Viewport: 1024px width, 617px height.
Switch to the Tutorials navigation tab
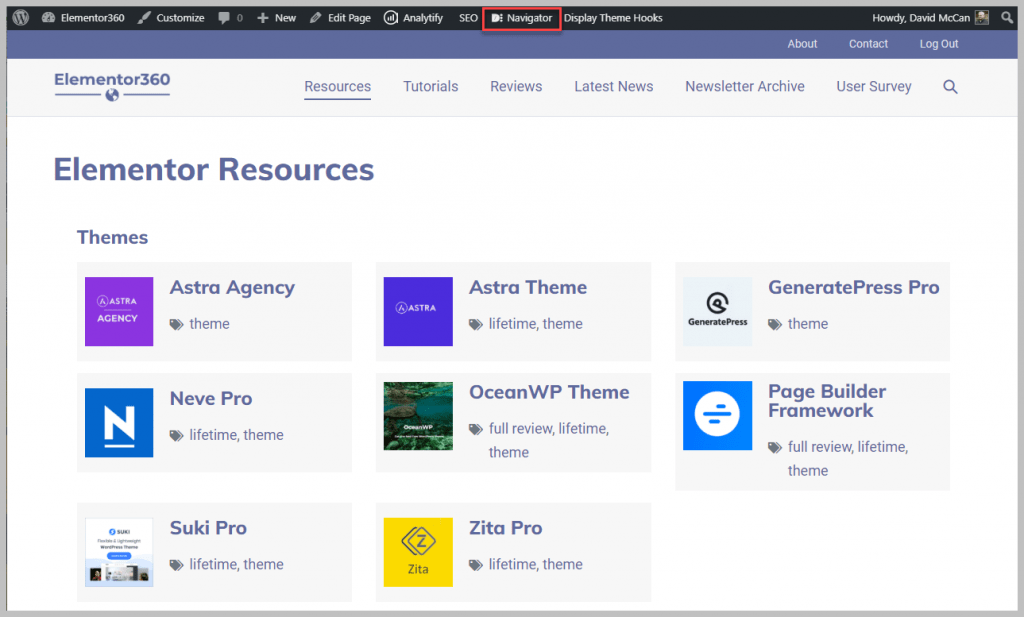coord(430,87)
